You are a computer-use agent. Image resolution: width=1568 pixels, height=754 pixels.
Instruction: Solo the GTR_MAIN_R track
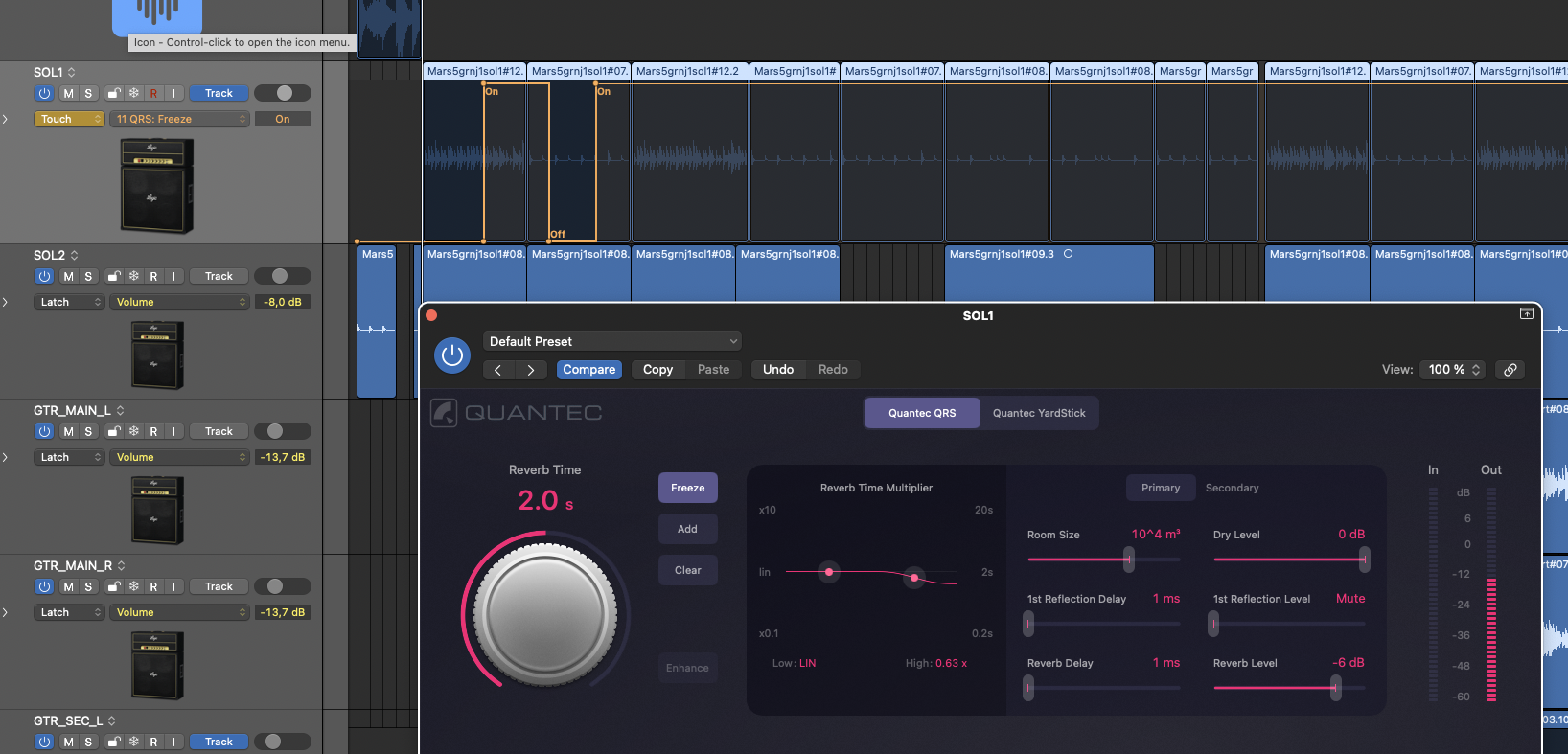[x=88, y=586]
